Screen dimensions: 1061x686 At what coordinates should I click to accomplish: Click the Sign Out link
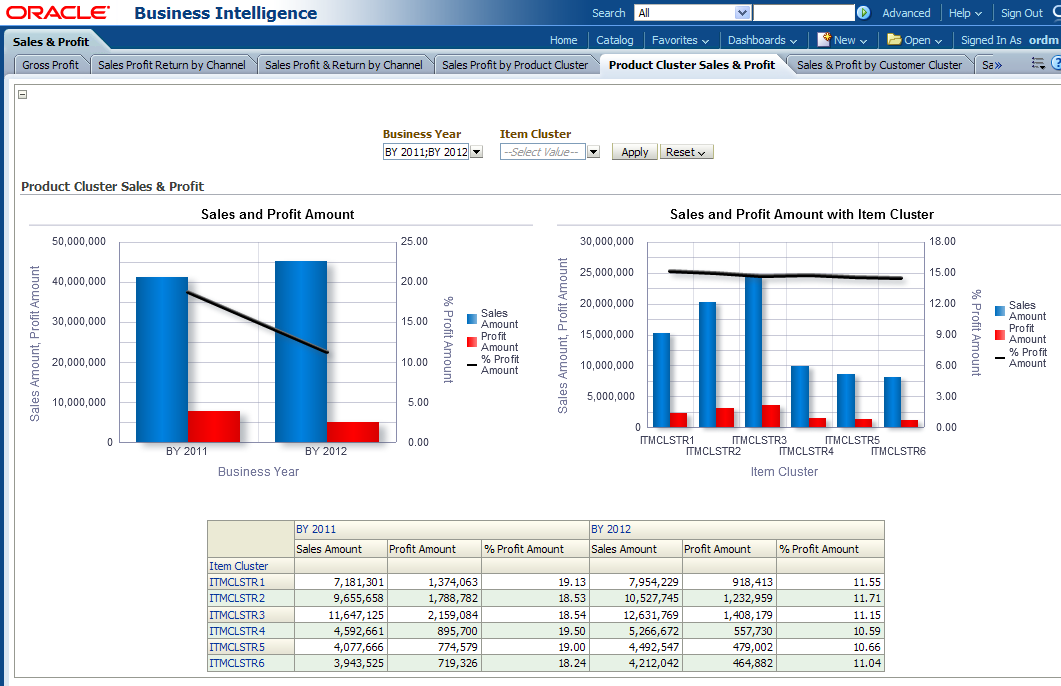coord(1021,13)
